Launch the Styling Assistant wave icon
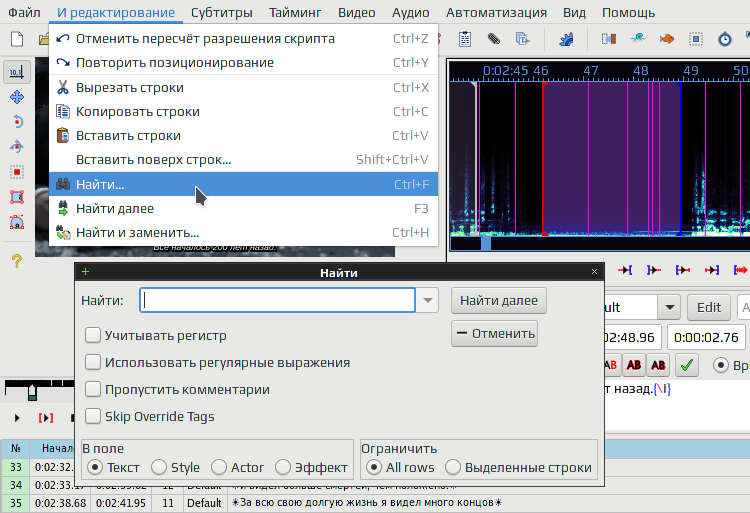This screenshot has height=513, width=750. pyautogui.click(x=638, y=39)
